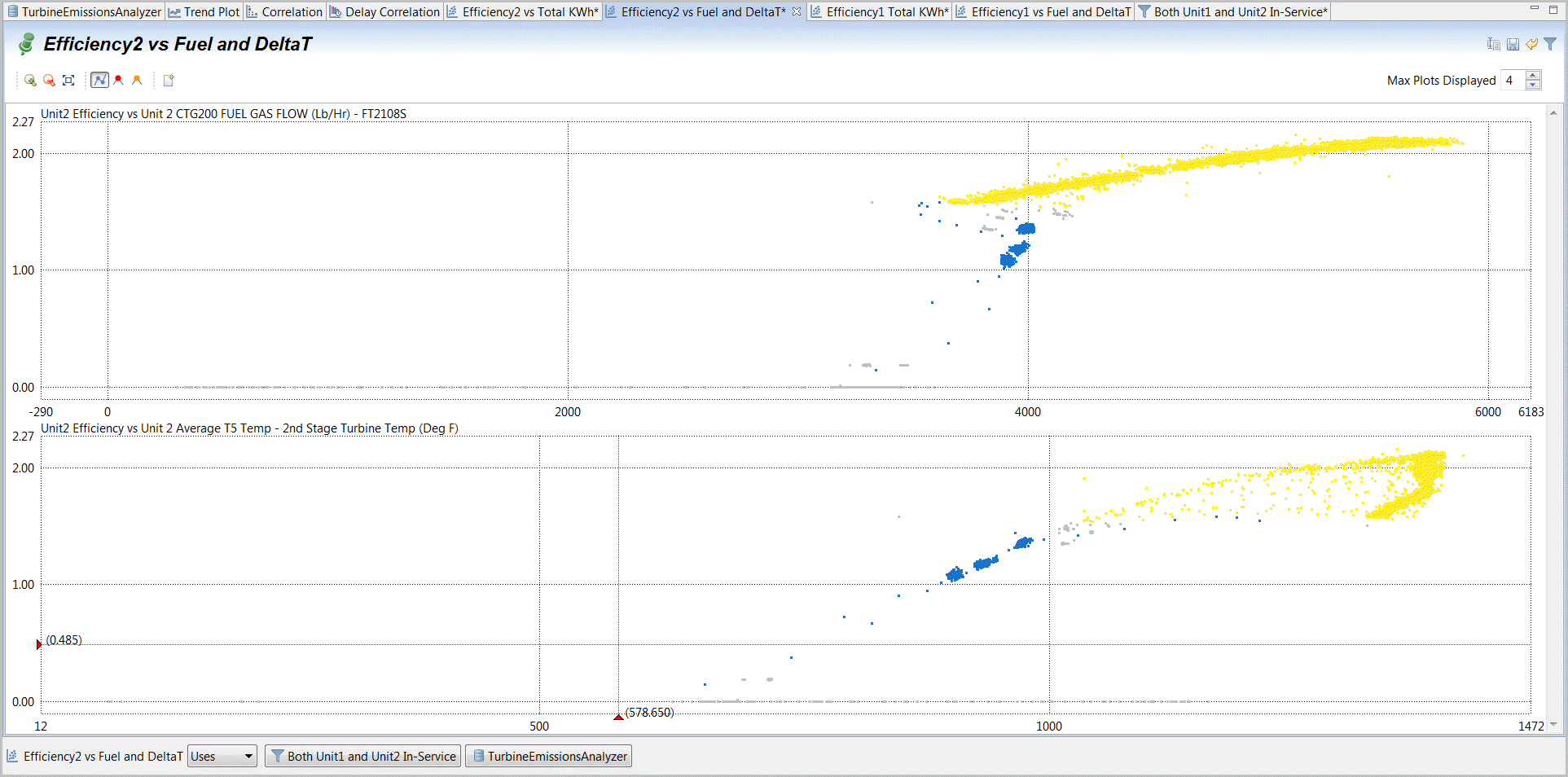
Task: Click the zoom in magnifier icon
Action: [30, 80]
